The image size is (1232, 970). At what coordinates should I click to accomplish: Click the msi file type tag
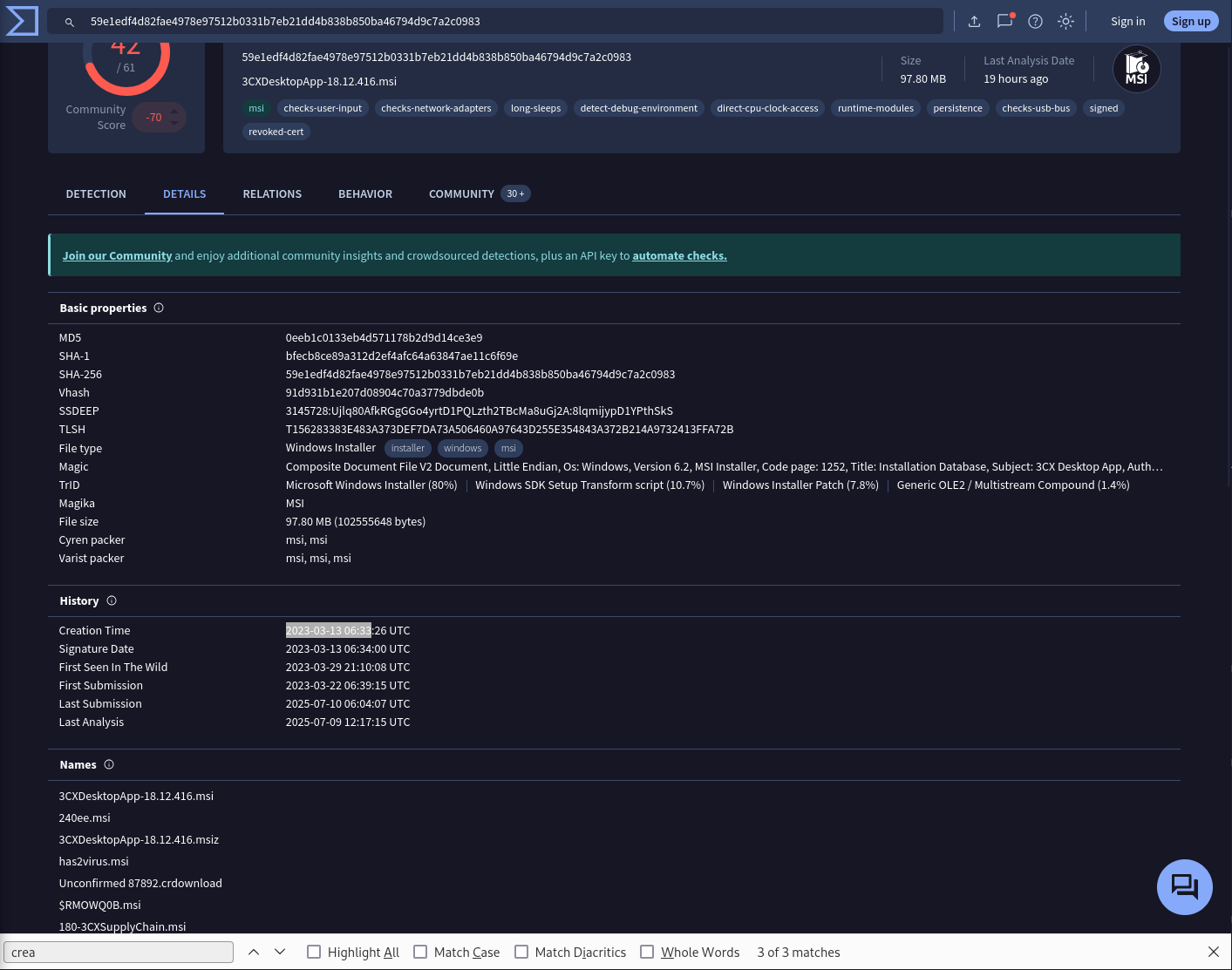tap(508, 448)
